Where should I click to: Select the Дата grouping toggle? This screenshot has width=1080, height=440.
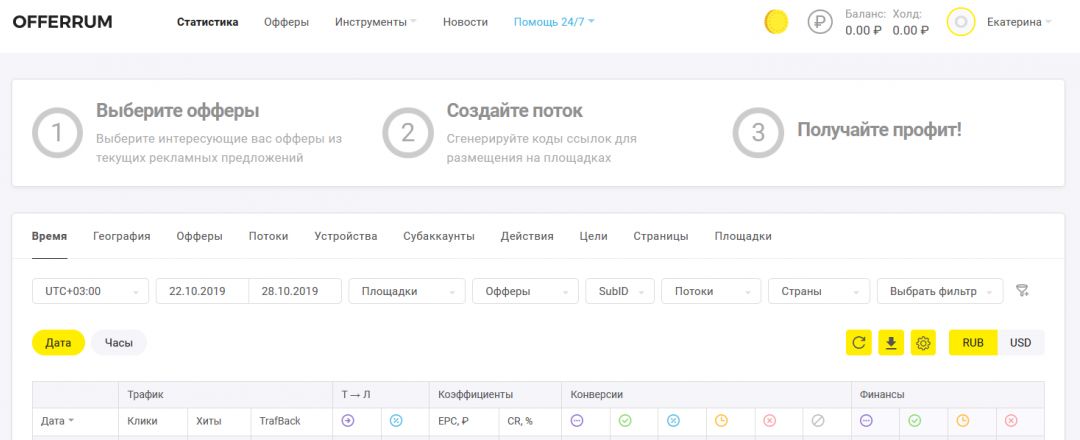point(59,342)
